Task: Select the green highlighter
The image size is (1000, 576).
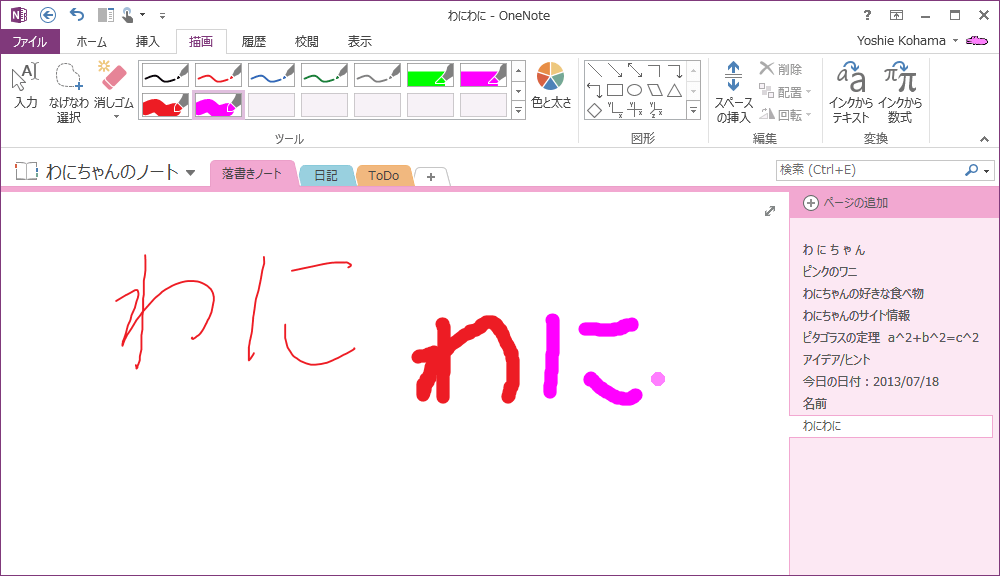Action: pos(430,75)
